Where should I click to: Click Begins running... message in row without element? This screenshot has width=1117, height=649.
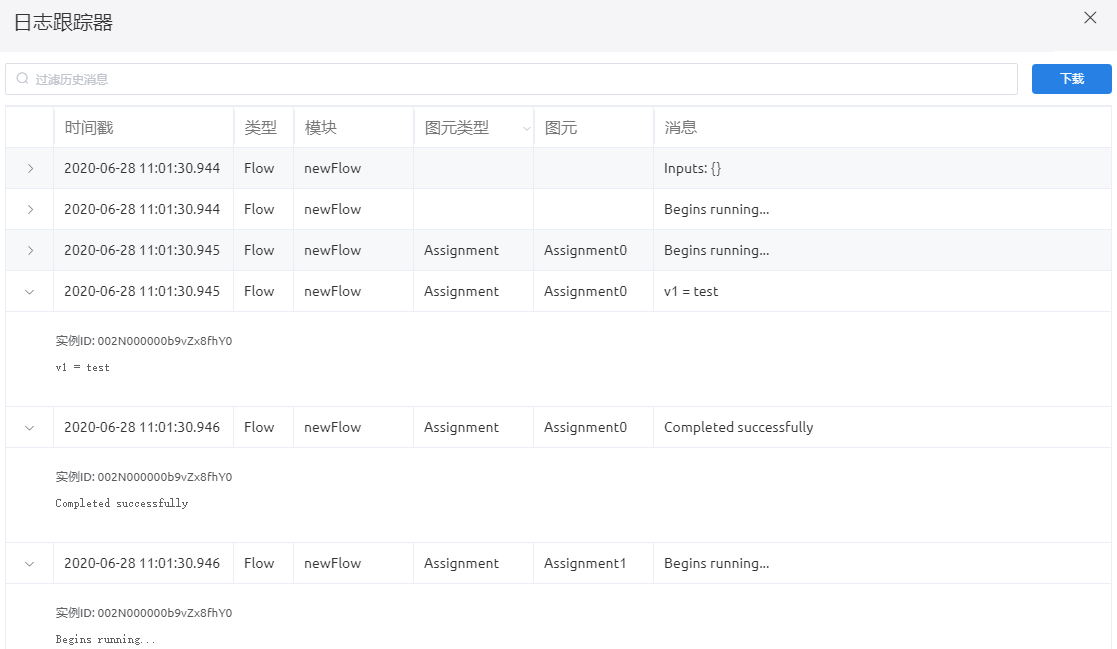tap(717, 209)
